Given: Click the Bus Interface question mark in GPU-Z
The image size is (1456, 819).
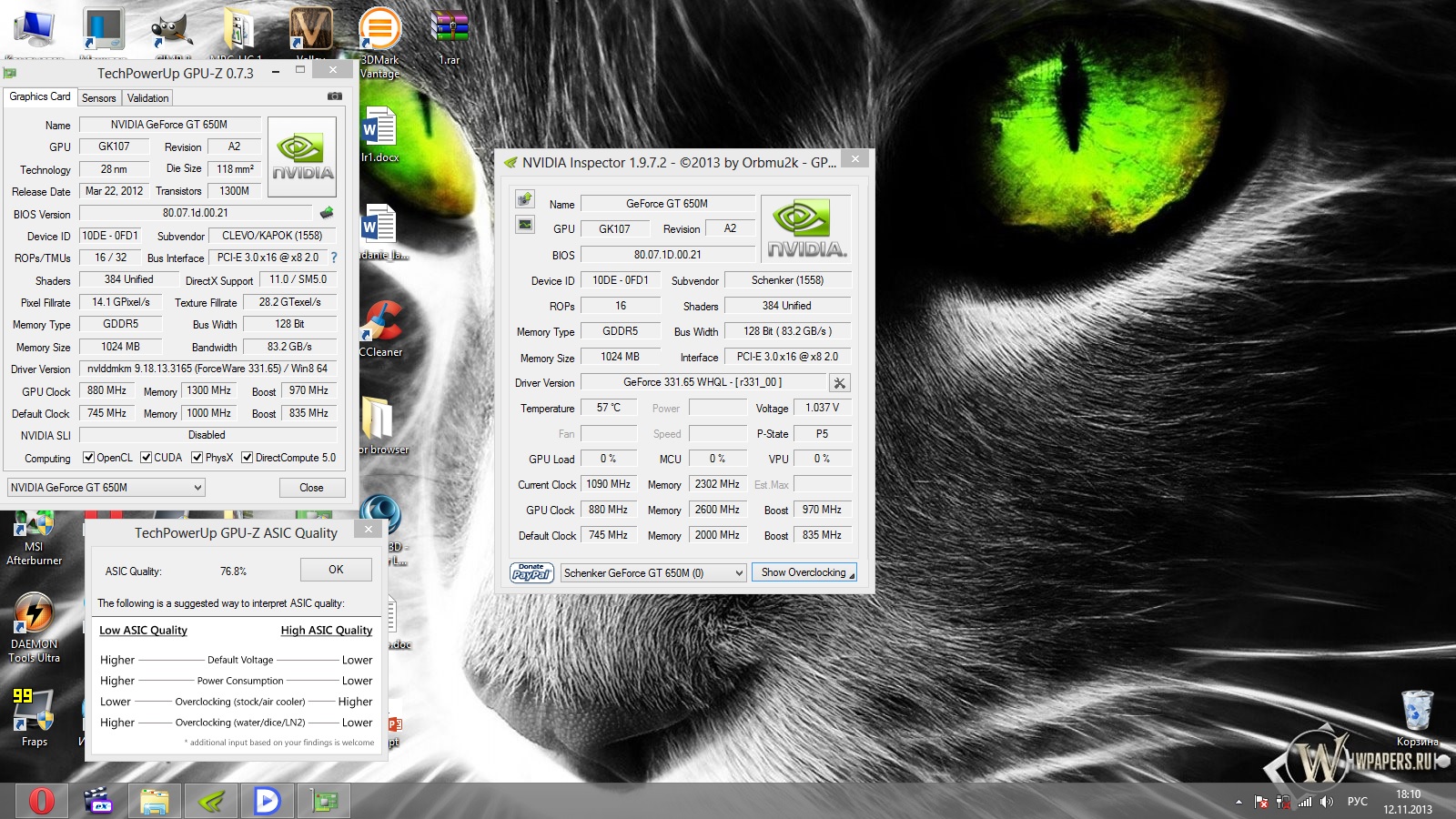Looking at the screenshot, I should (333, 258).
